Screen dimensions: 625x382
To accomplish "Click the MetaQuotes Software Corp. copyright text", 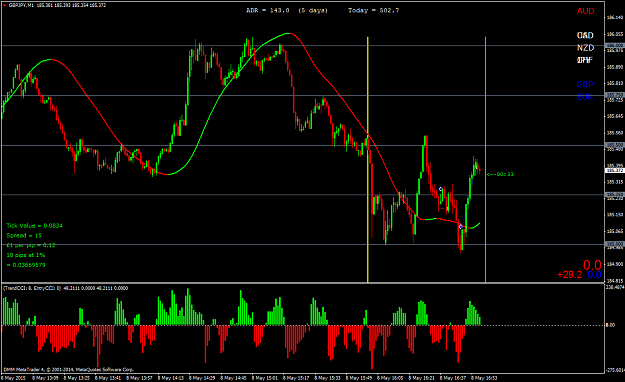I will pos(68,370).
